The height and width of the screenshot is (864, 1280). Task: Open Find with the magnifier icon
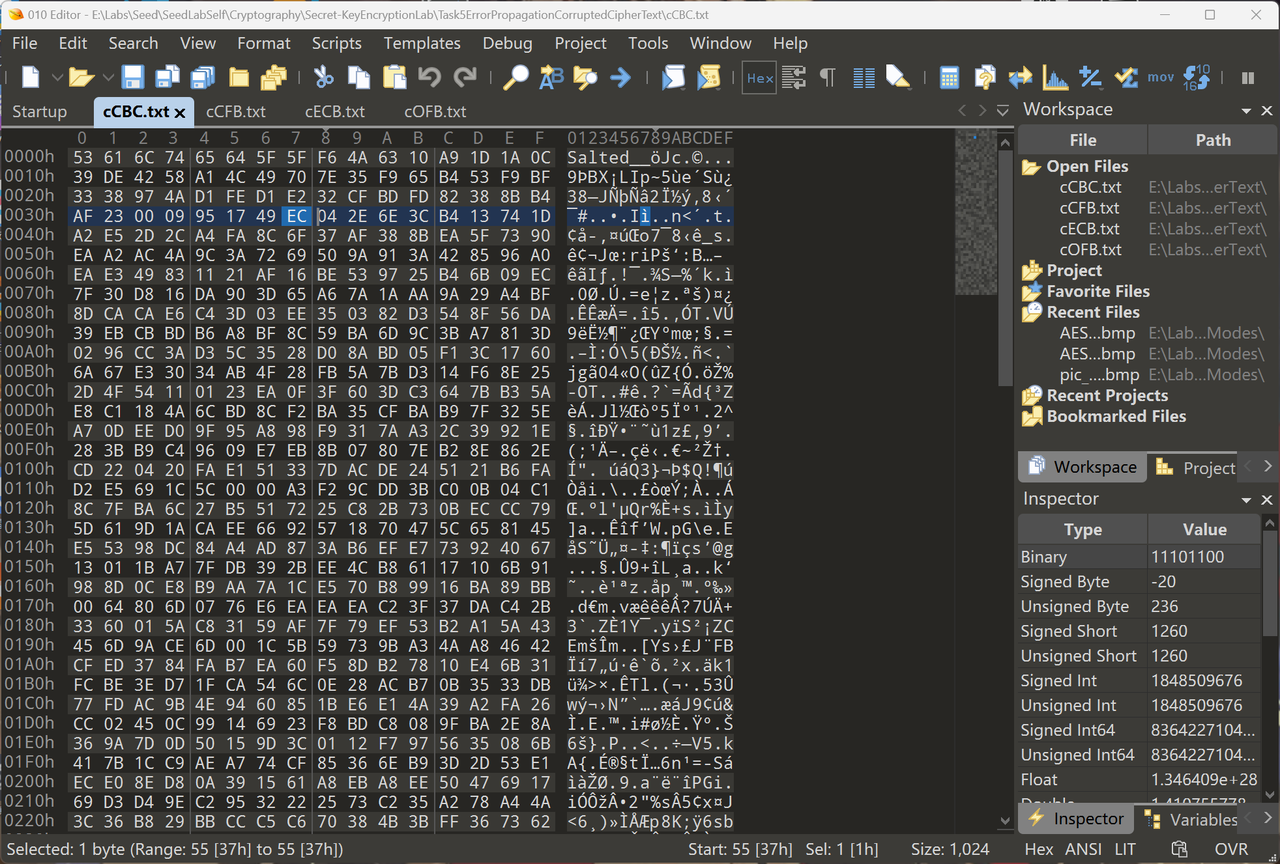point(515,78)
